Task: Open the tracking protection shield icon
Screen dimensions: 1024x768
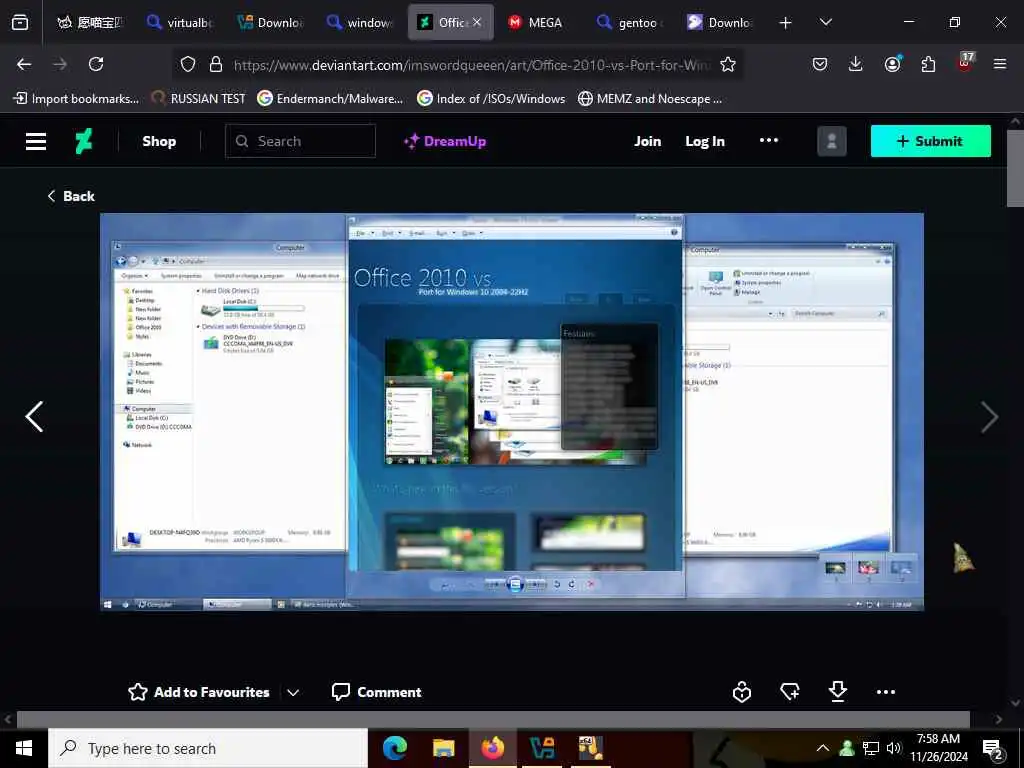Action: (188, 64)
